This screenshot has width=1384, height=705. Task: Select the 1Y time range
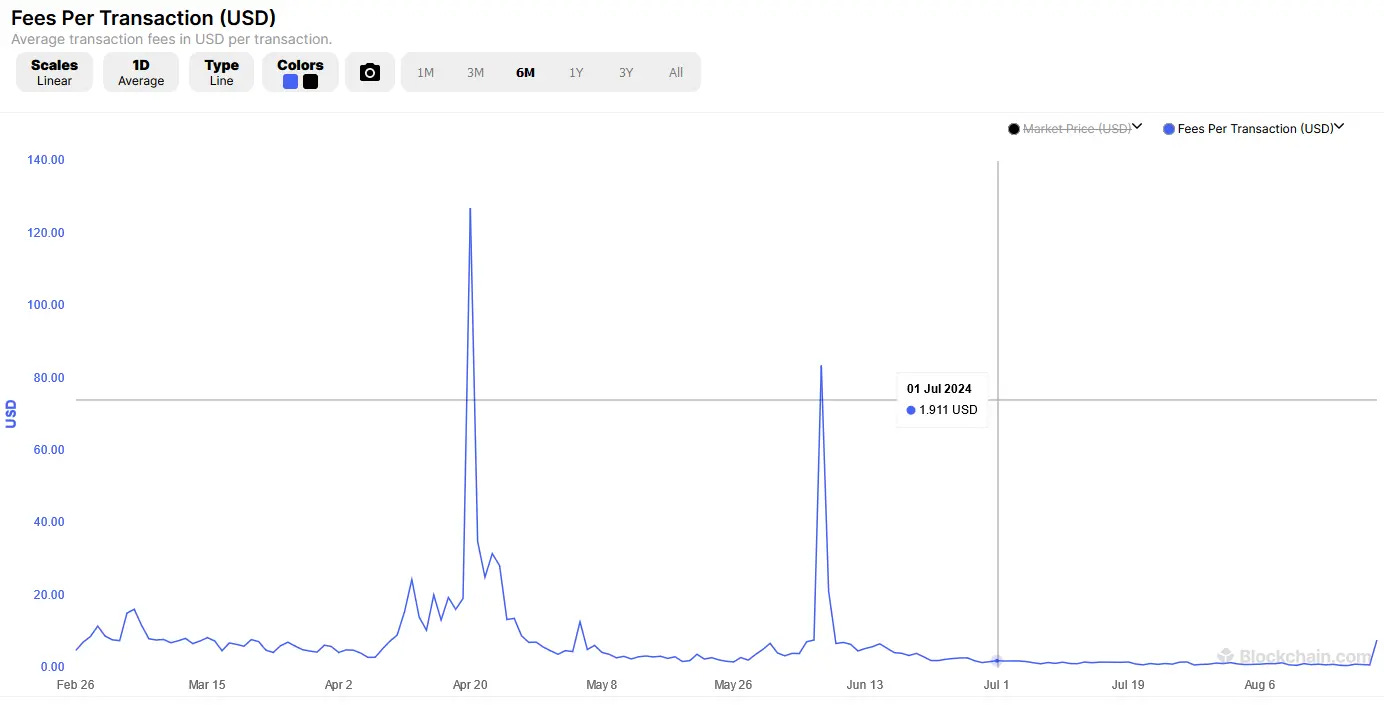coord(576,72)
